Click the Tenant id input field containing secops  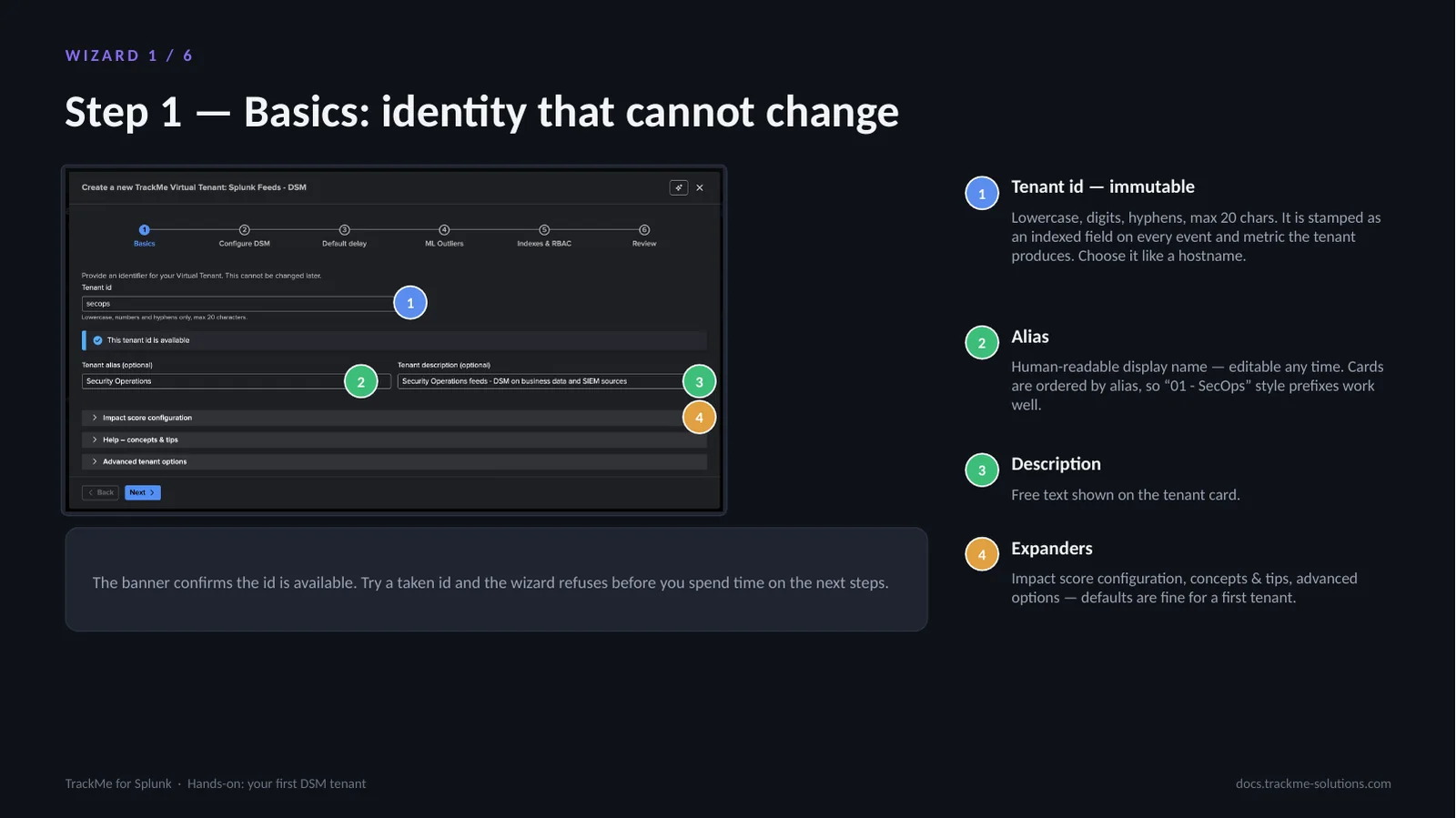[x=238, y=304]
